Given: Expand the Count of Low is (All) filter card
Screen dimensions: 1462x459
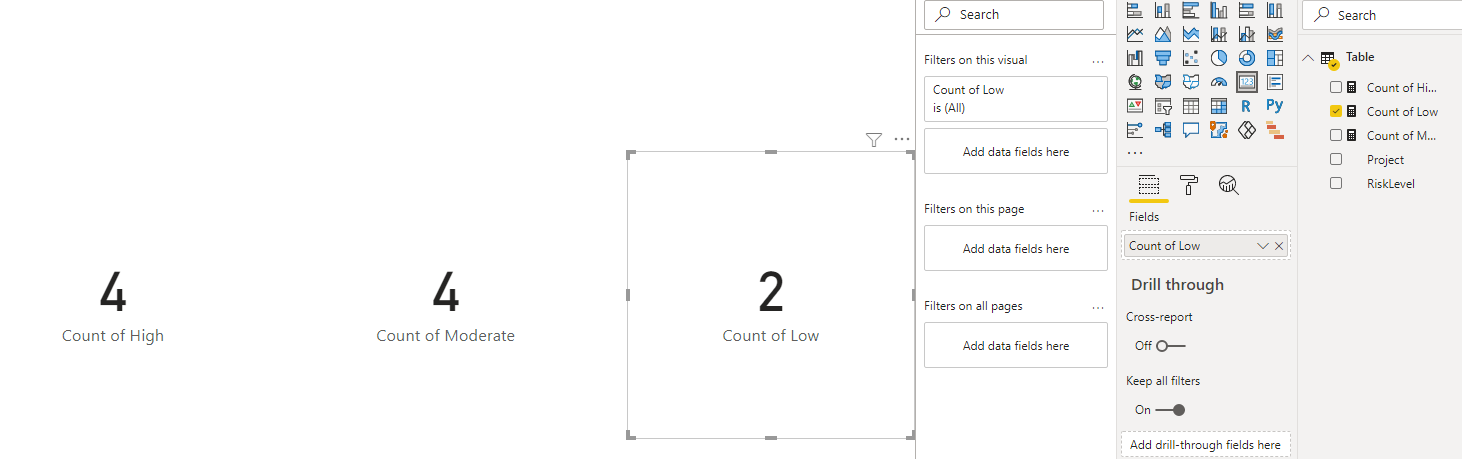Looking at the screenshot, I should [x=1015, y=98].
